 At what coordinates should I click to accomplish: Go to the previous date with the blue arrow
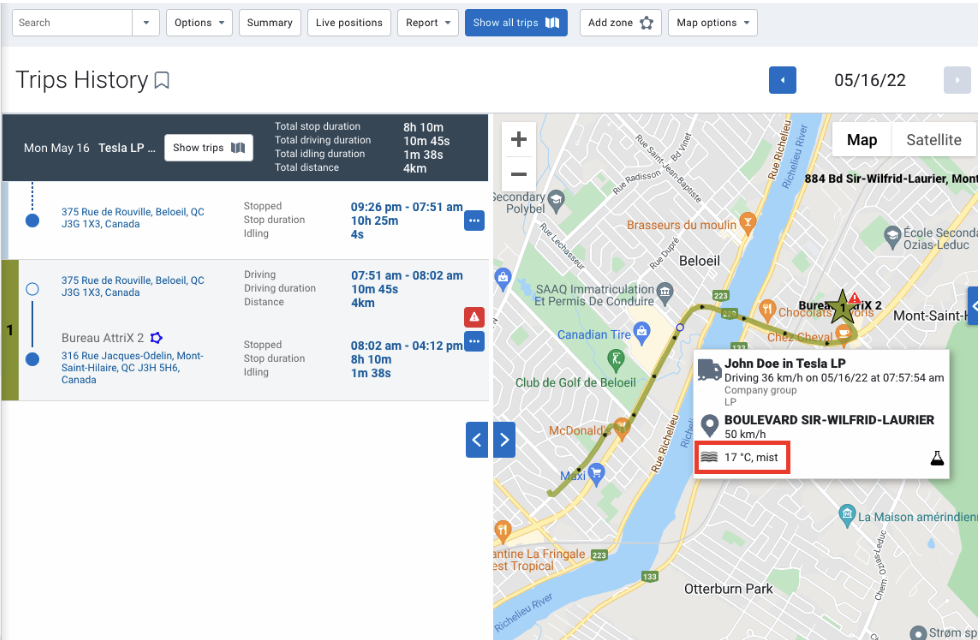coord(782,80)
